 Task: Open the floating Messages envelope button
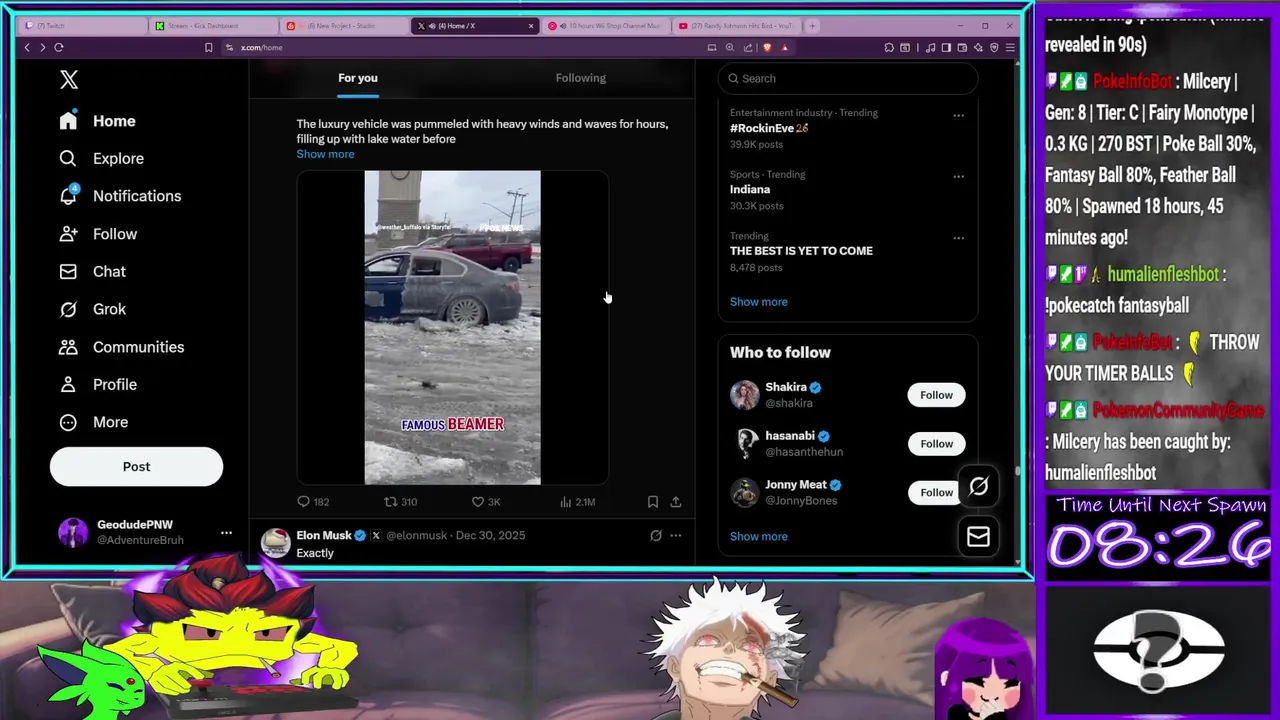tap(978, 537)
